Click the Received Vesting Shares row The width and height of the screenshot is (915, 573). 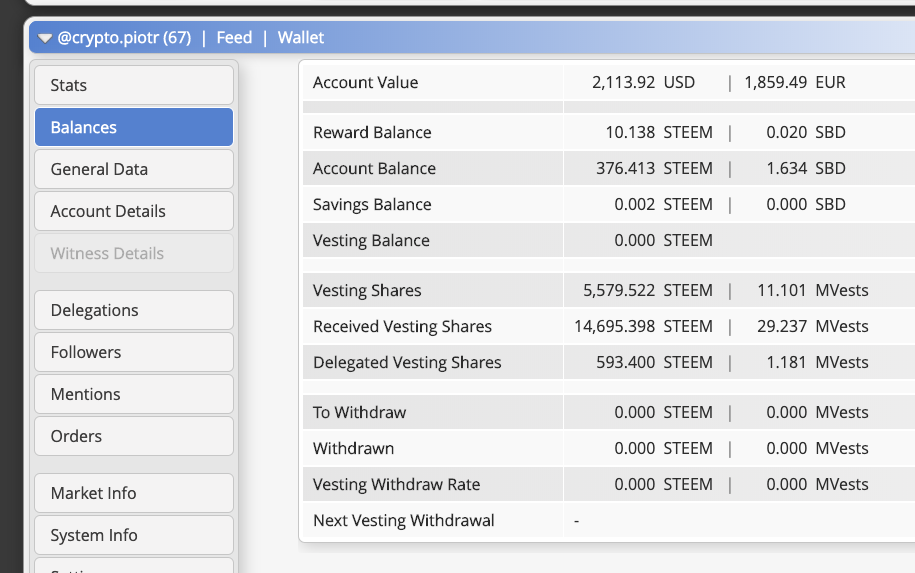pos(402,326)
